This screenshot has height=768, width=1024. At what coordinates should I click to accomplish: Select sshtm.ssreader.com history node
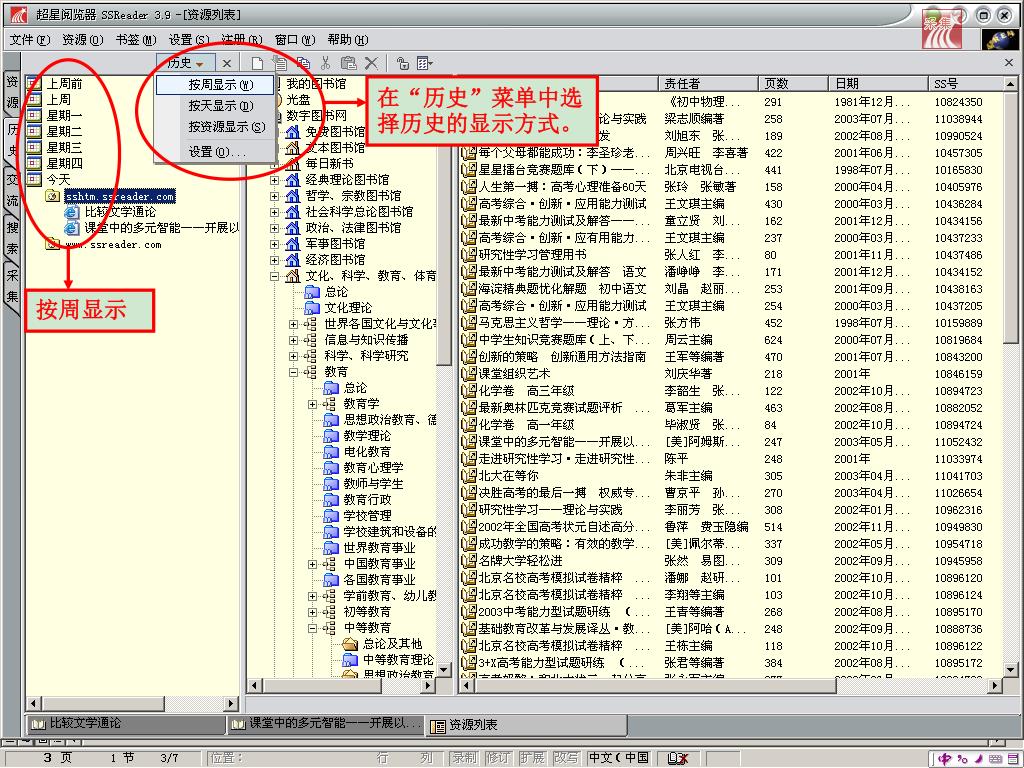120,196
